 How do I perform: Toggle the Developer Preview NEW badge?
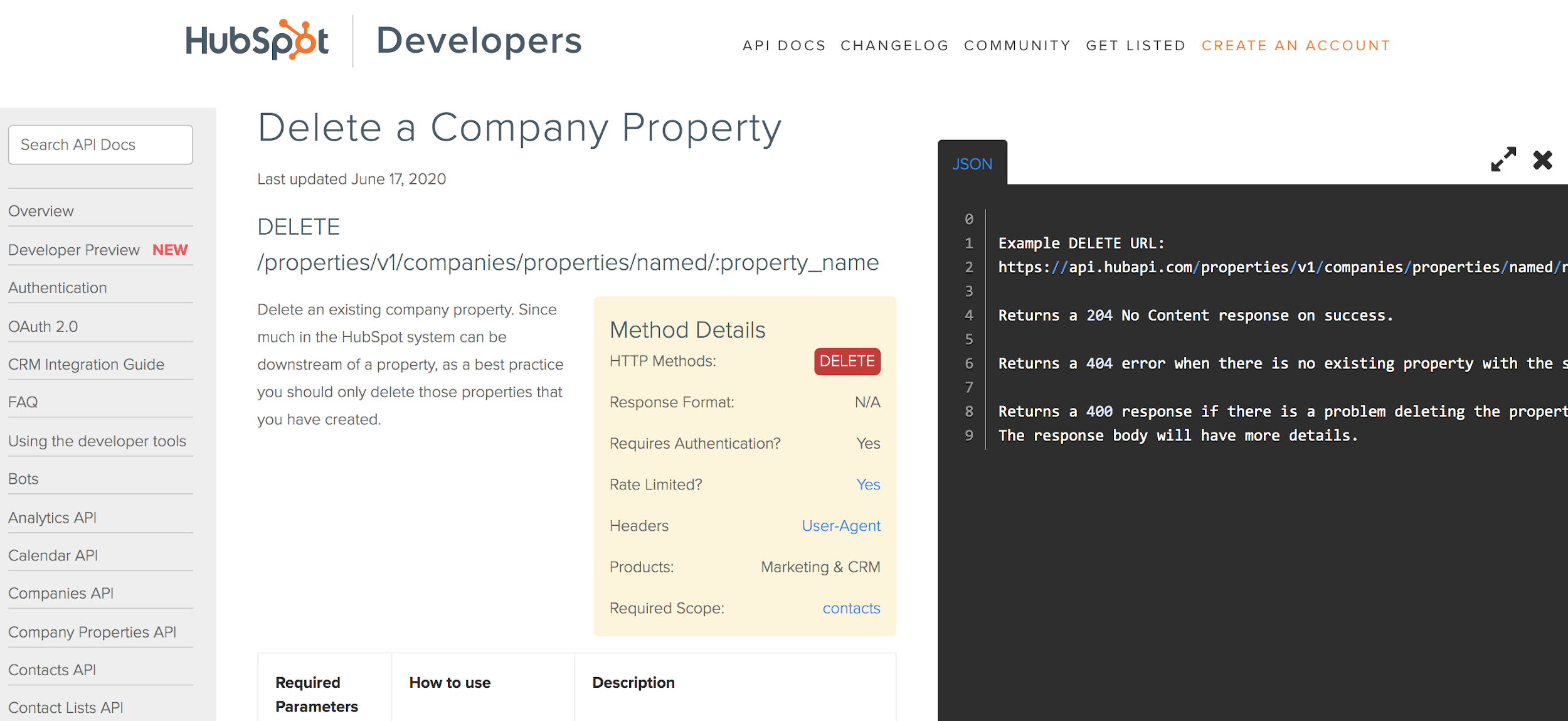[x=169, y=249]
